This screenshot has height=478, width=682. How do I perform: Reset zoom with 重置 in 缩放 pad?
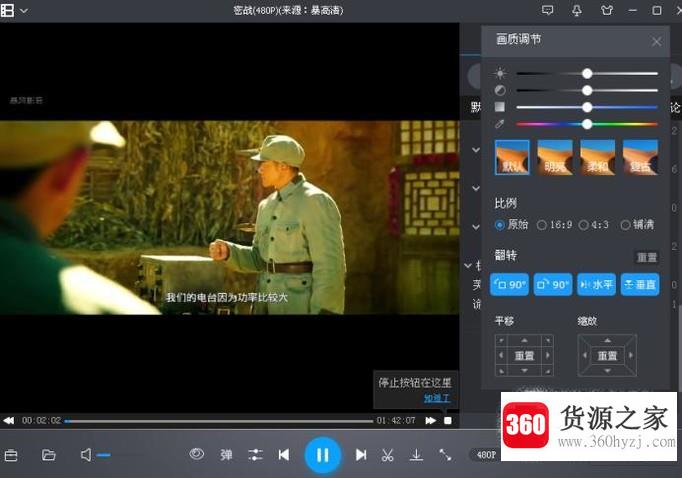[x=607, y=356]
